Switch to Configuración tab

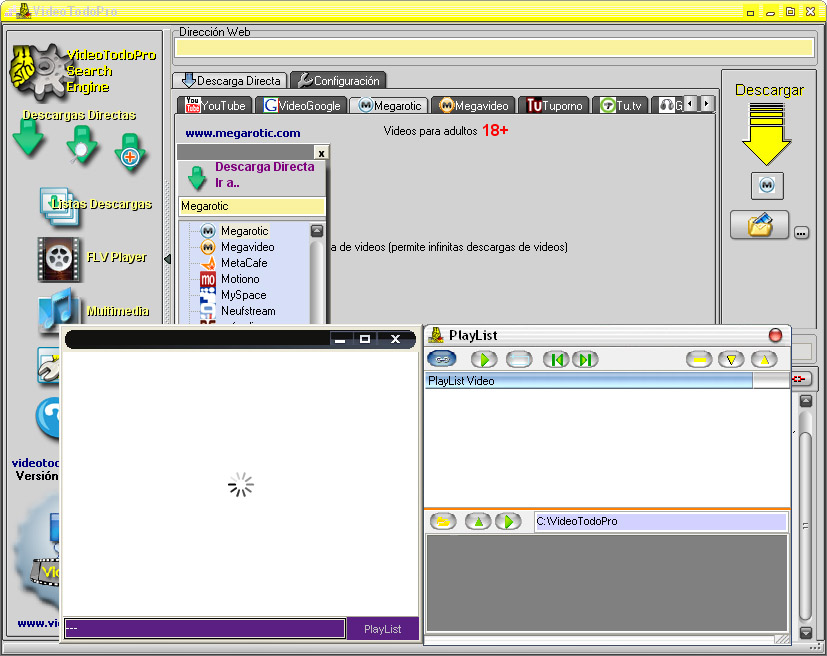pos(338,81)
